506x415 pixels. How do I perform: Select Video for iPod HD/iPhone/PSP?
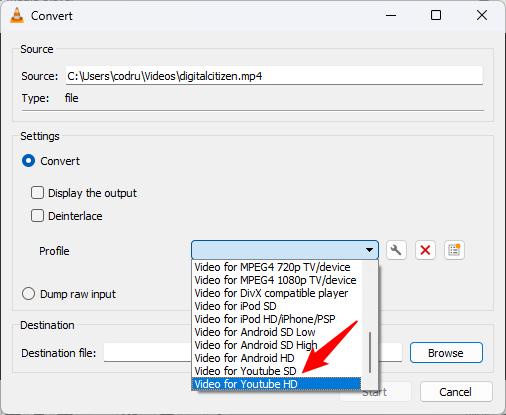point(276,319)
